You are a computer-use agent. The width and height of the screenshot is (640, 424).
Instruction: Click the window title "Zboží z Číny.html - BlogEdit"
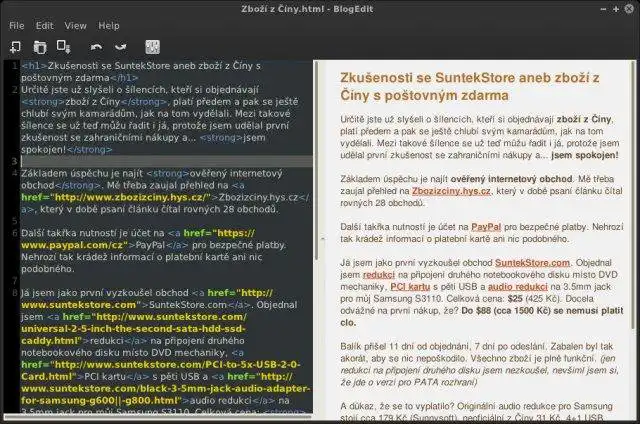[x=307, y=9]
